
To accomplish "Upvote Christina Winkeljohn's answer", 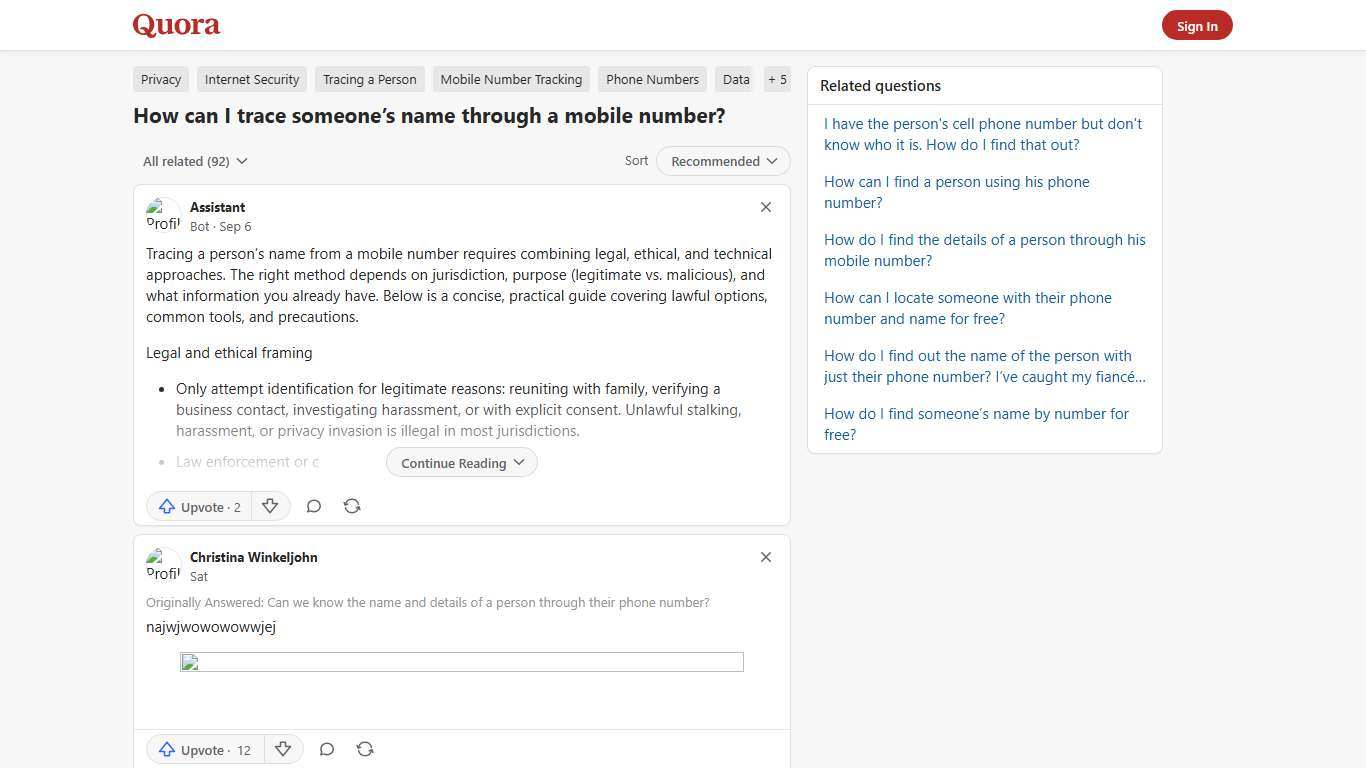I will click(204, 750).
